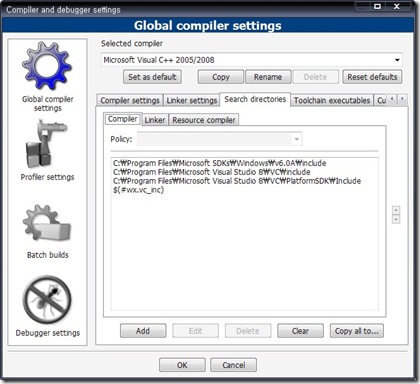Viewport: 420px width, 384px height.
Task: Switch to Compiler settings tab
Action: 130,100
